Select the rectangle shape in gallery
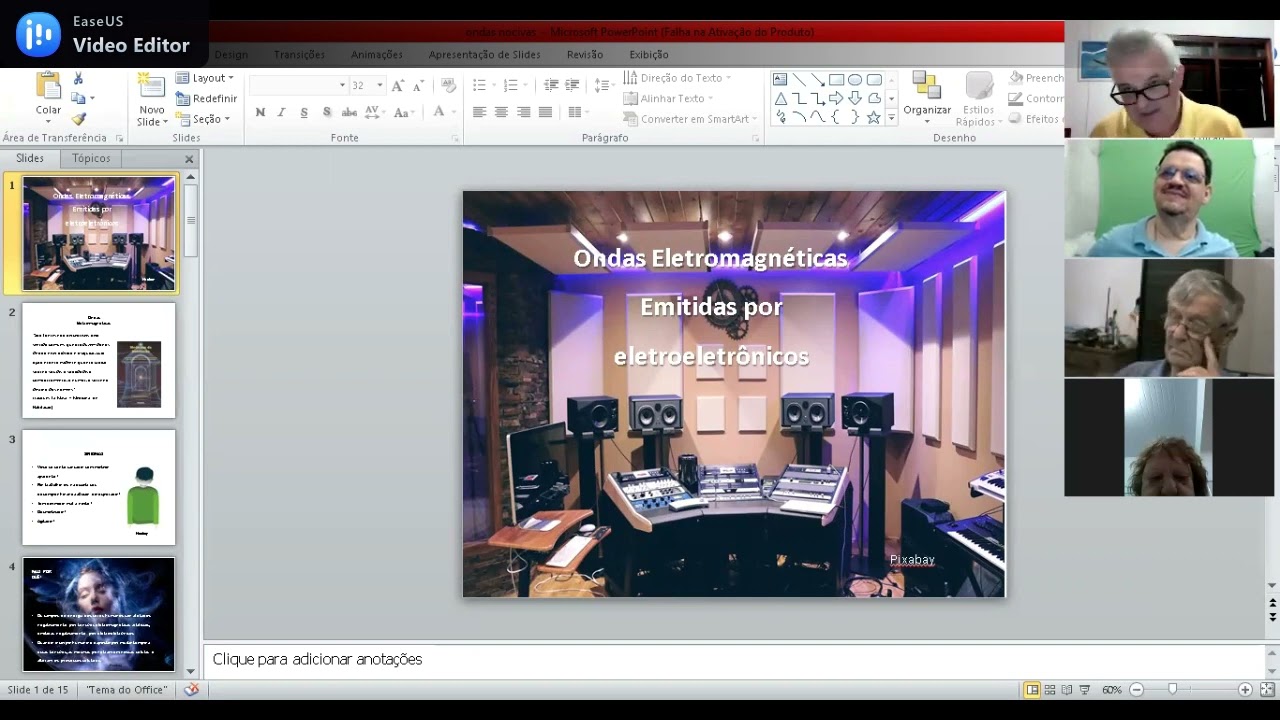This screenshot has height=720, width=1280. [x=836, y=80]
